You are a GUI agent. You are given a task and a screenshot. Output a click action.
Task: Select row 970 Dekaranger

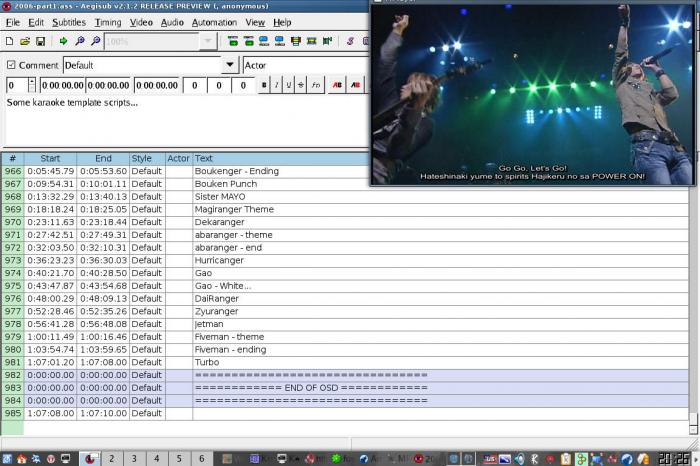(345, 222)
